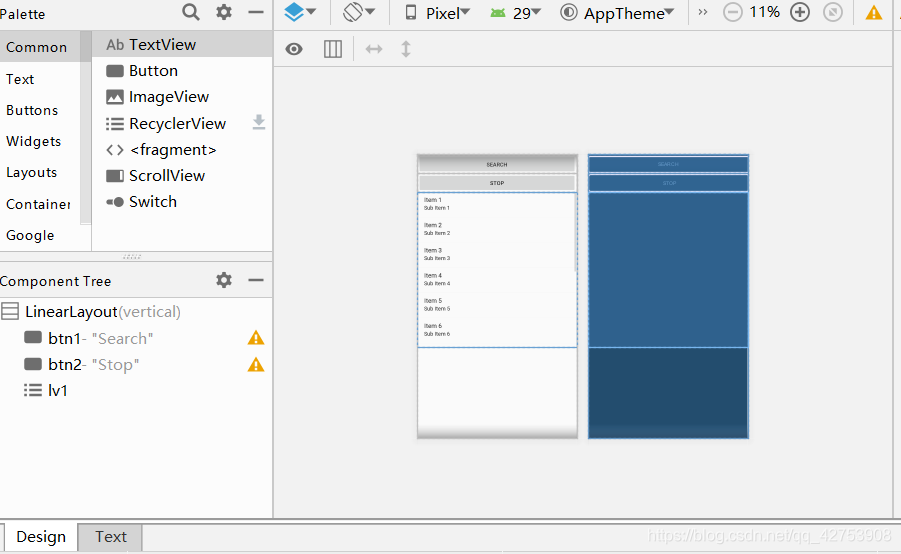Viewport: 901px width, 554px height.
Task: Pick Button from the palette
Action: [x=182, y=71]
